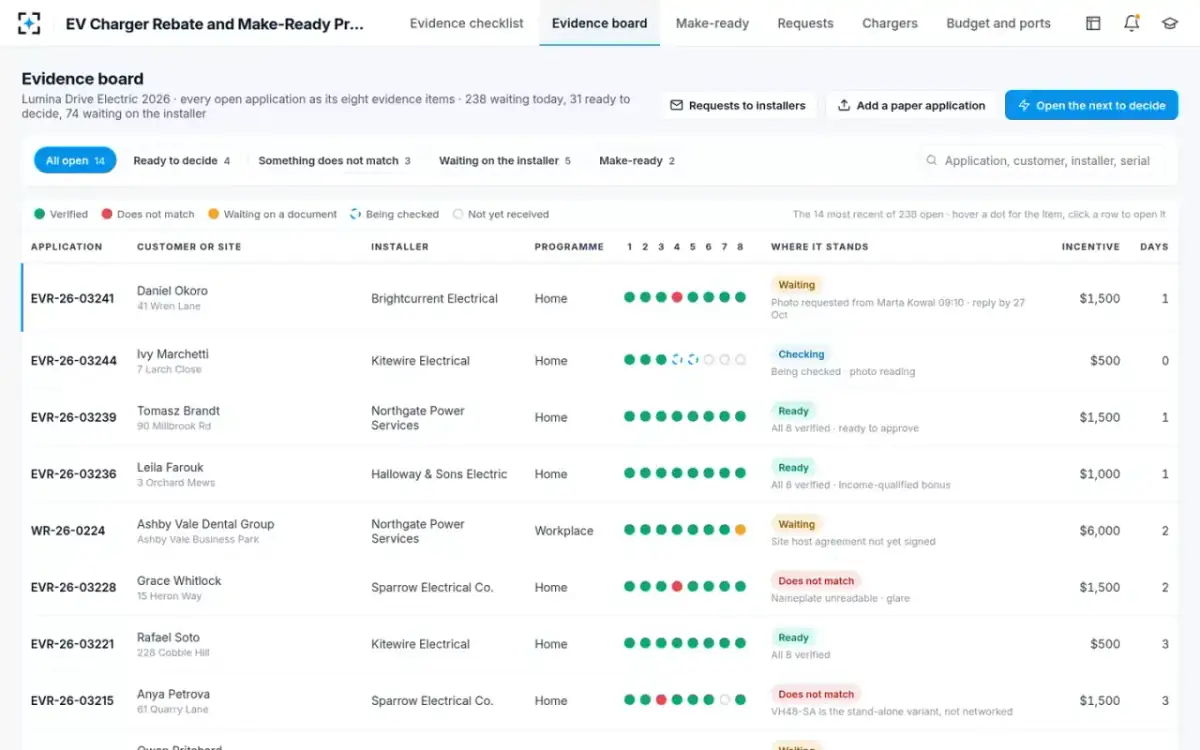This screenshot has height=750, width=1200.
Task: Open application WR-26-0224
Action: click(x=68, y=531)
